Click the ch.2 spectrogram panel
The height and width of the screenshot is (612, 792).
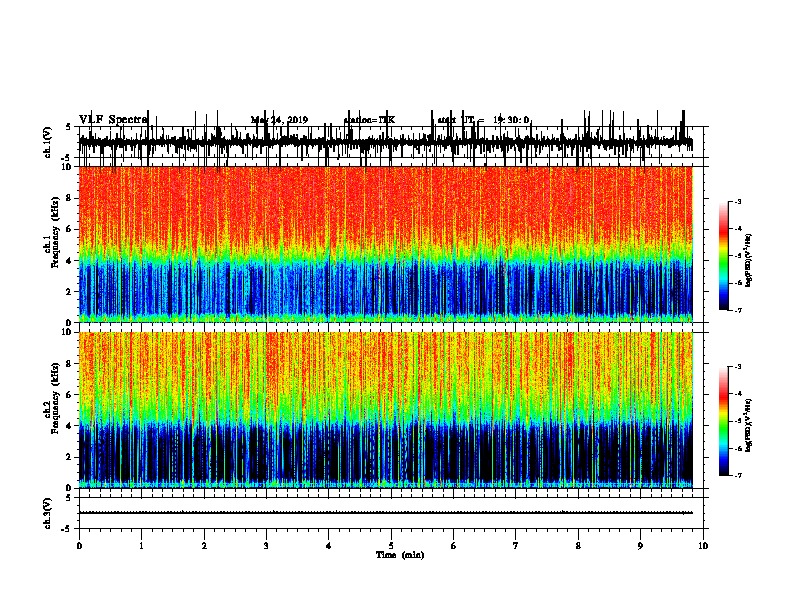pyautogui.click(x=385, y=410)
